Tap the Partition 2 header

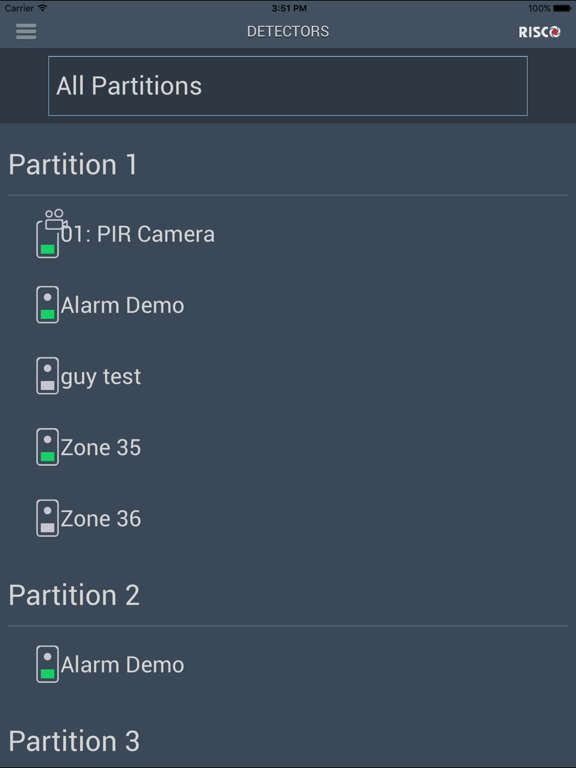point(74,595)
